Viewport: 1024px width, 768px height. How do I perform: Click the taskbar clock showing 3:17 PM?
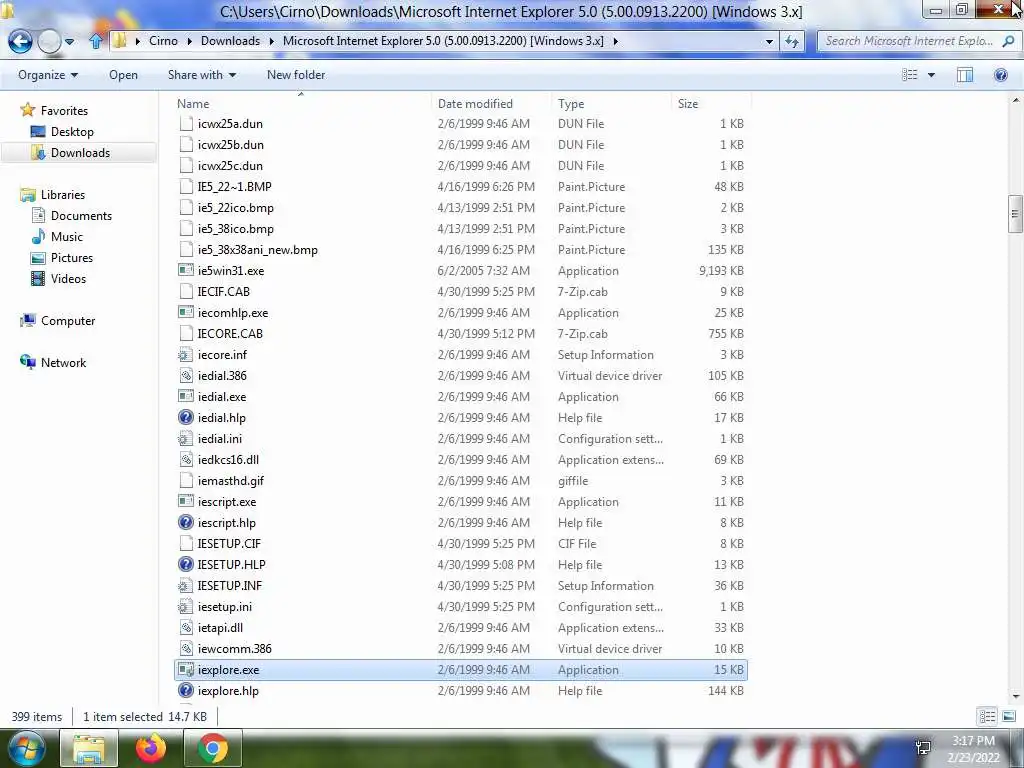click(973, 741)
